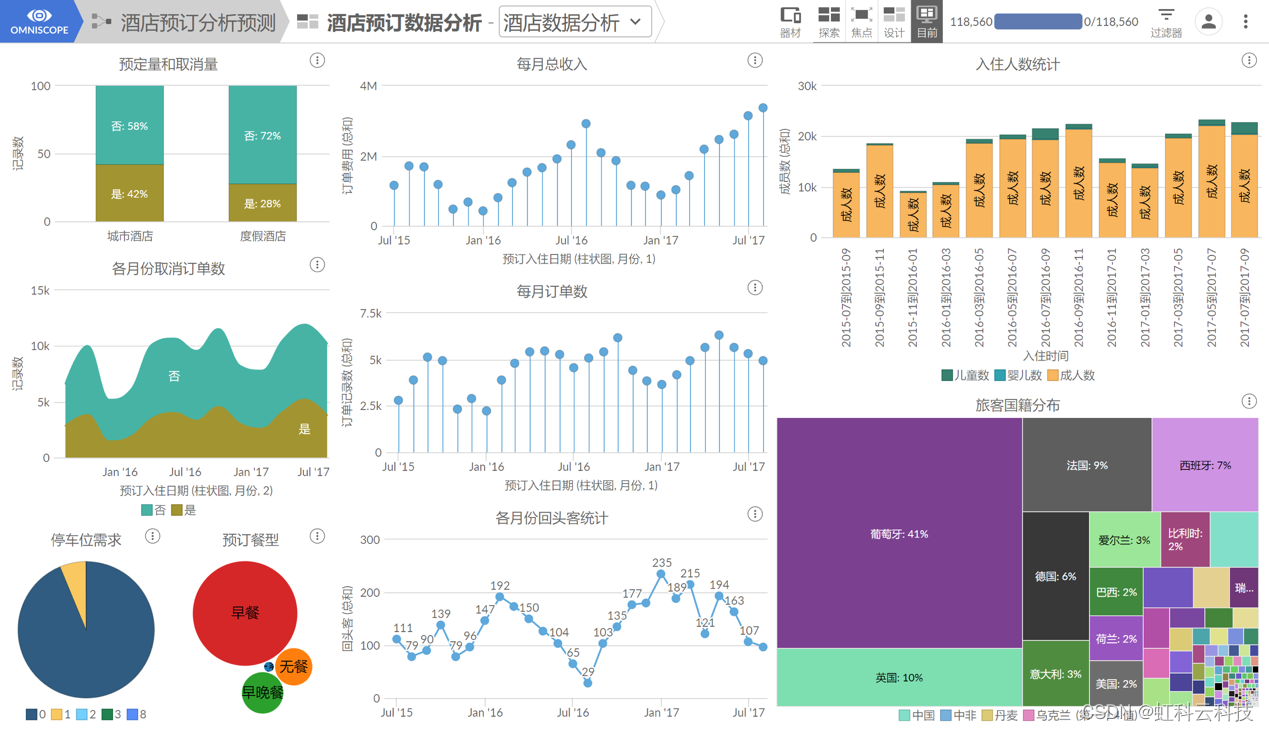The width and height of the screenshot is (1269, 731).
Task: Select the 早餐 red bubble
Action: pos(245,613)
